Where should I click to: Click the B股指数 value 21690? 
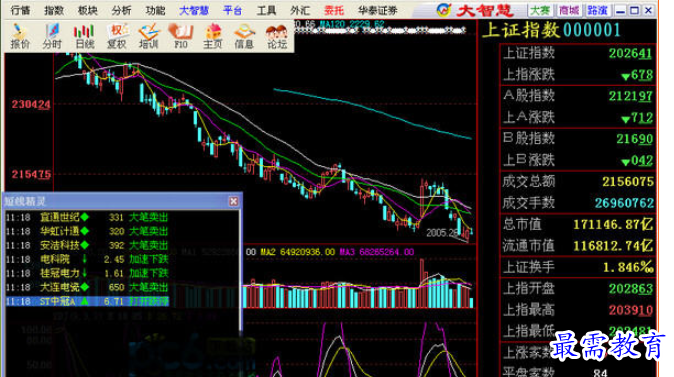click(634, 139)
